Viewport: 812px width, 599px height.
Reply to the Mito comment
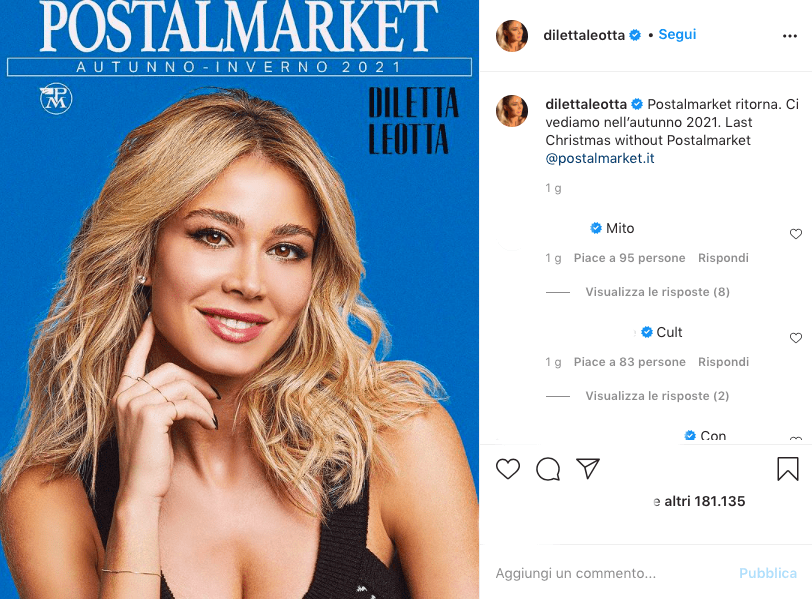pyautogui.click(x=723, y=258)
